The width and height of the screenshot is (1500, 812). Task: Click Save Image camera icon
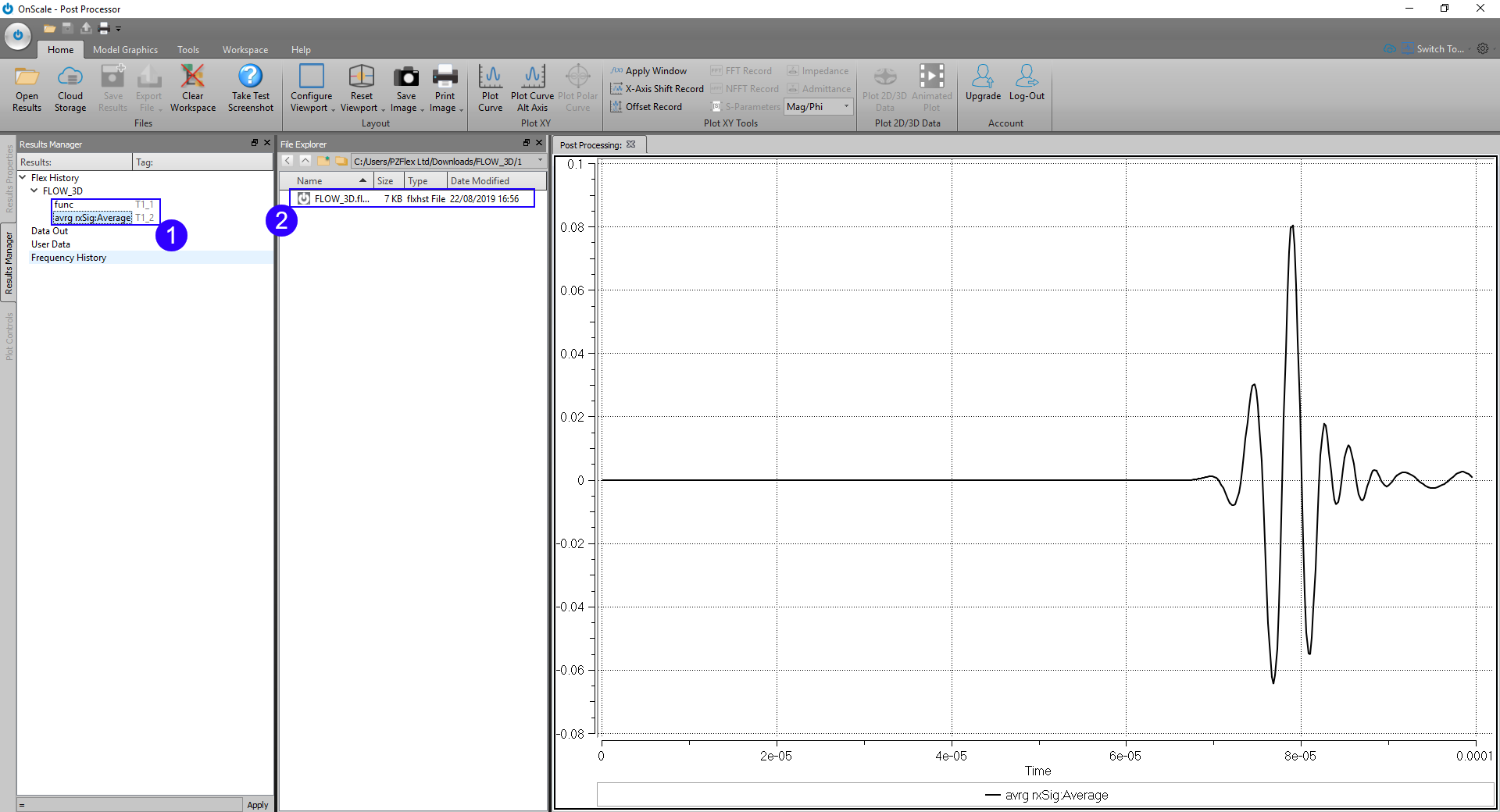coord(405,77)
